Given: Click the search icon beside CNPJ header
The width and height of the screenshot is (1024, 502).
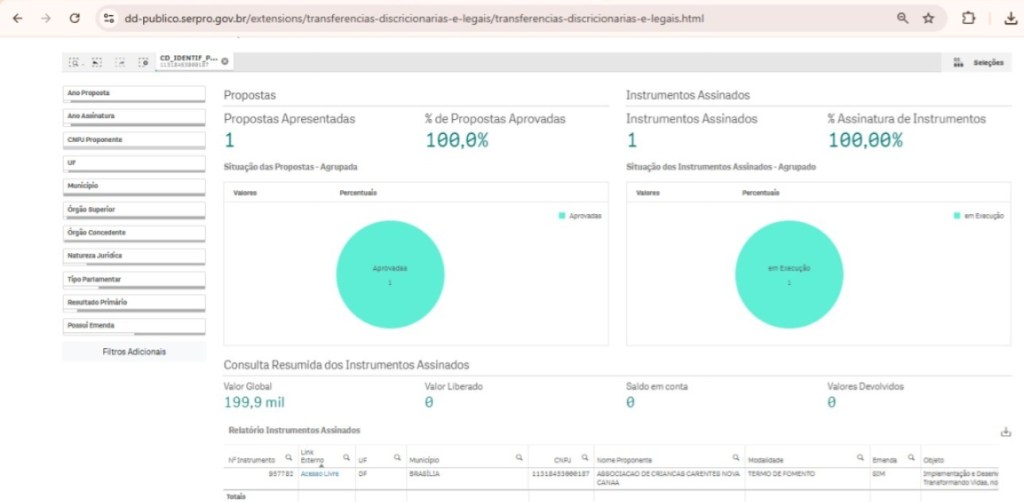Looking at the screenshot, I should [x=584, y=457].
